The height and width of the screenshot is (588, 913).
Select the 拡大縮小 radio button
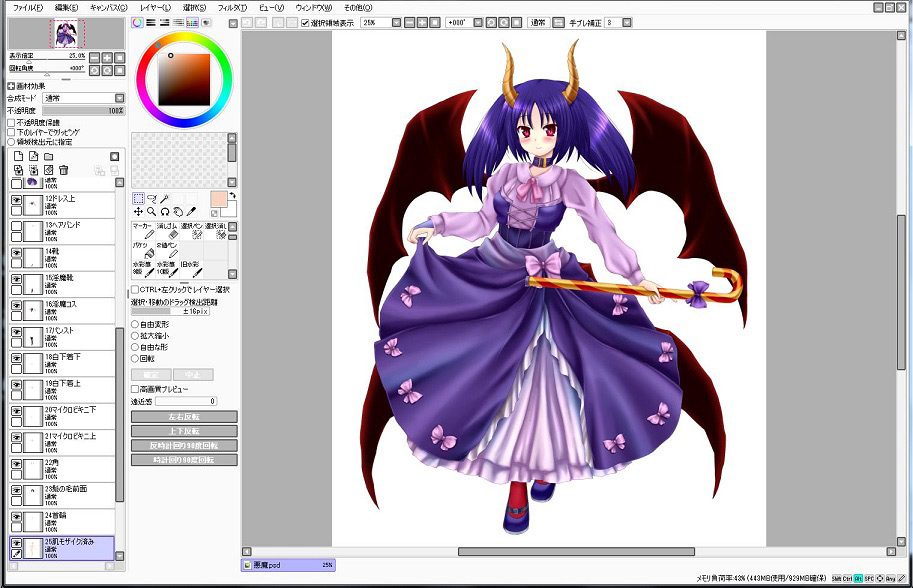(136, 336)
